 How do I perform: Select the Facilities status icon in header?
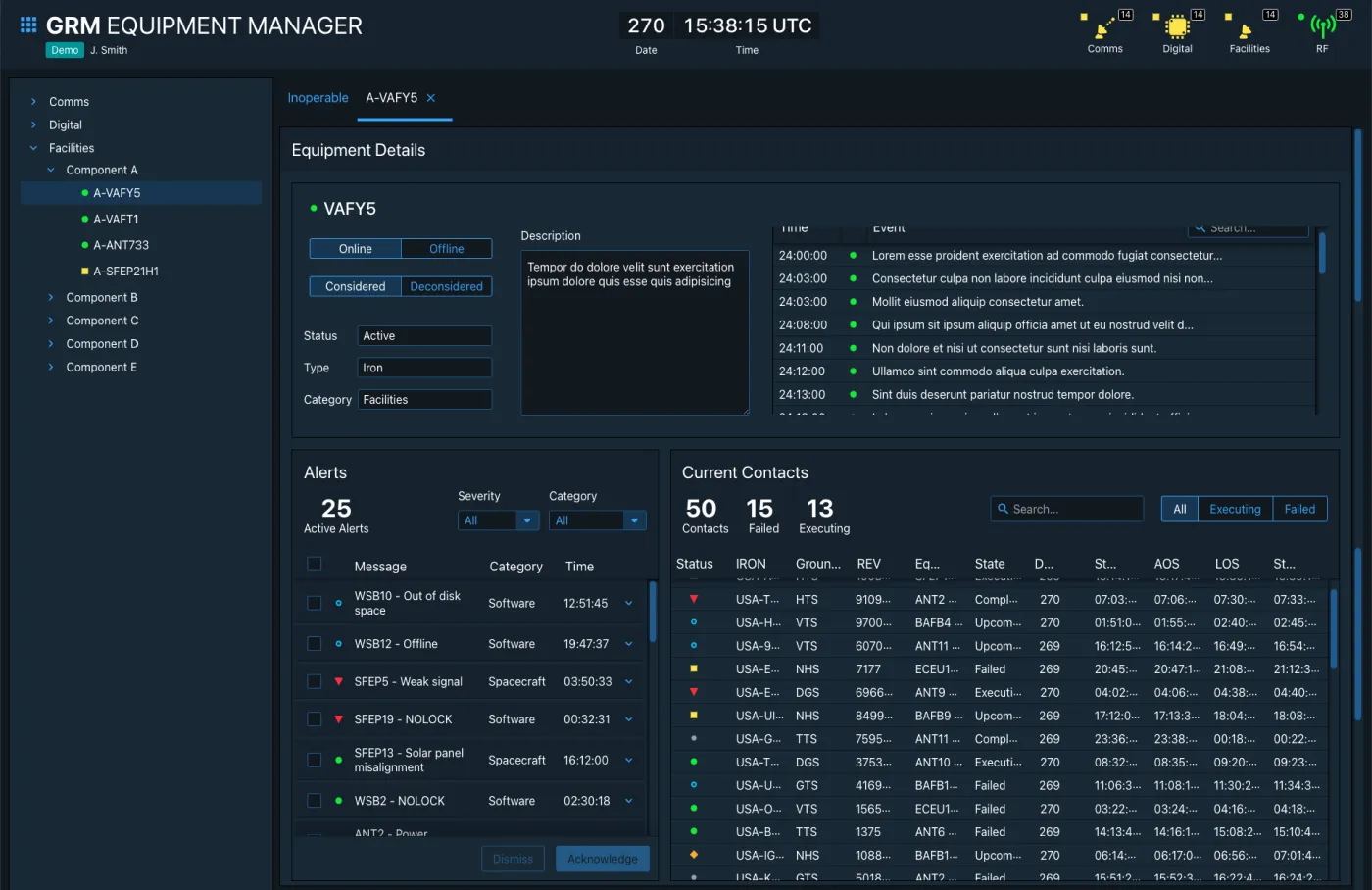(1248, 29)
